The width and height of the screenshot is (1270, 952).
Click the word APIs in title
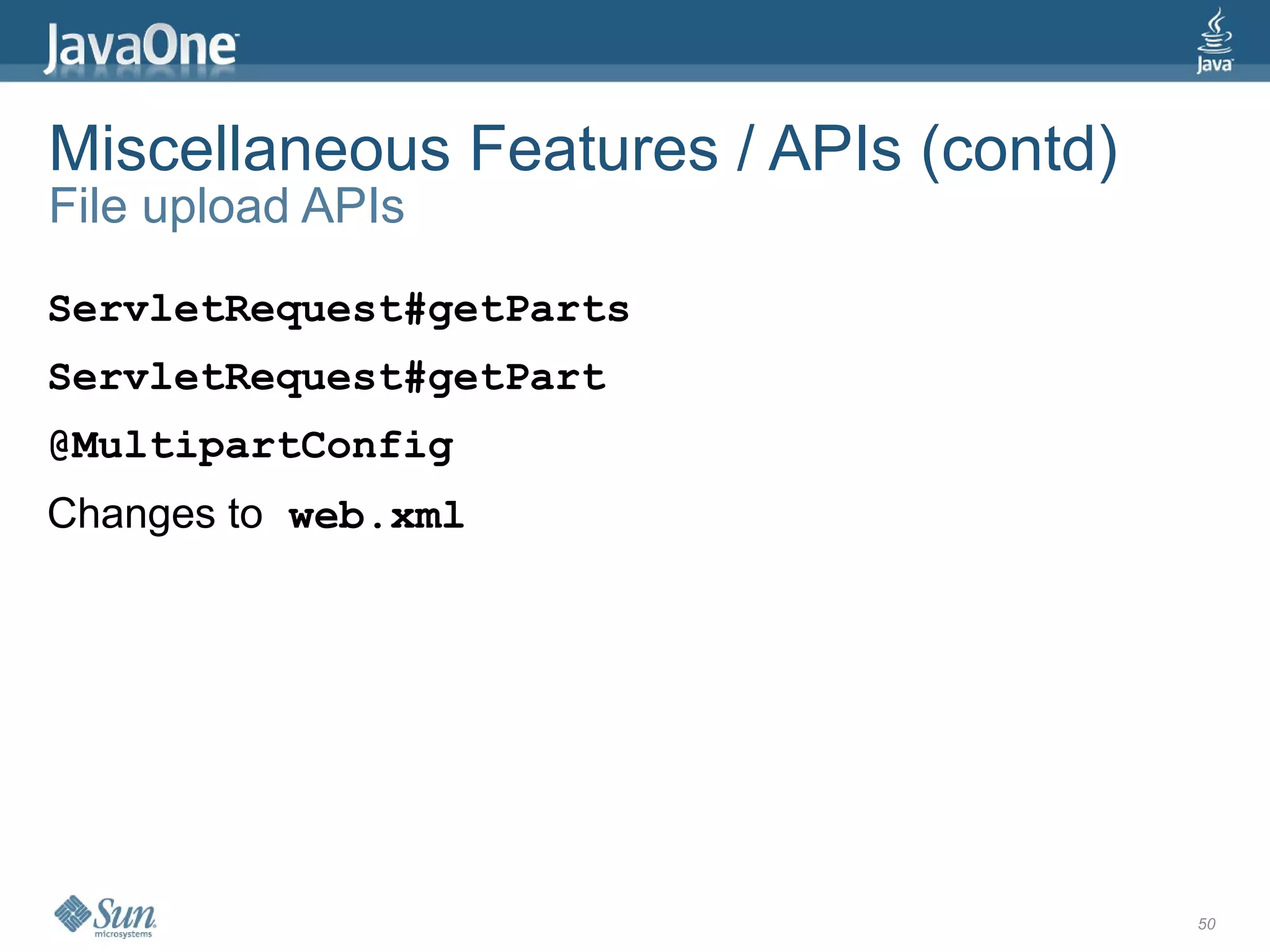835,149
